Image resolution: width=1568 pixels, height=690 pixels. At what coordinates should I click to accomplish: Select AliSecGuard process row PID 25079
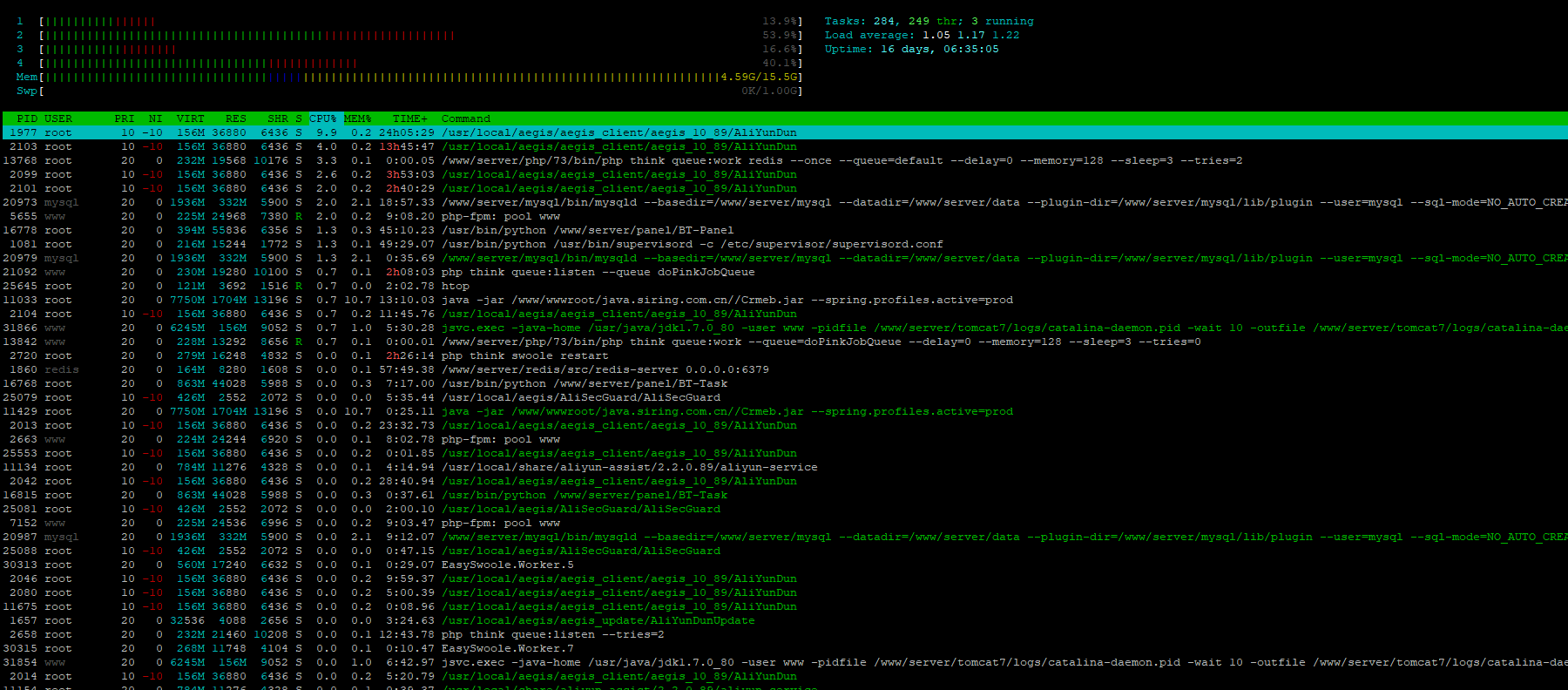[784, 397]
